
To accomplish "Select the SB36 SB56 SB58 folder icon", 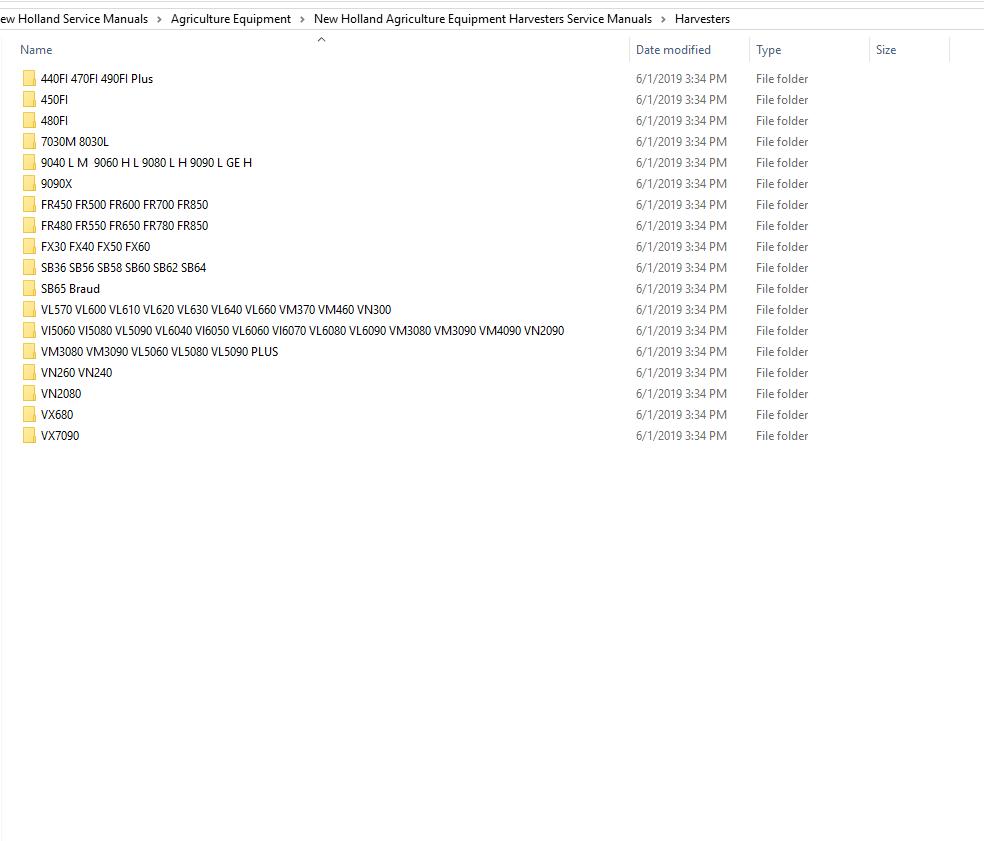I will pyautogui.click(x=29, y=268).
